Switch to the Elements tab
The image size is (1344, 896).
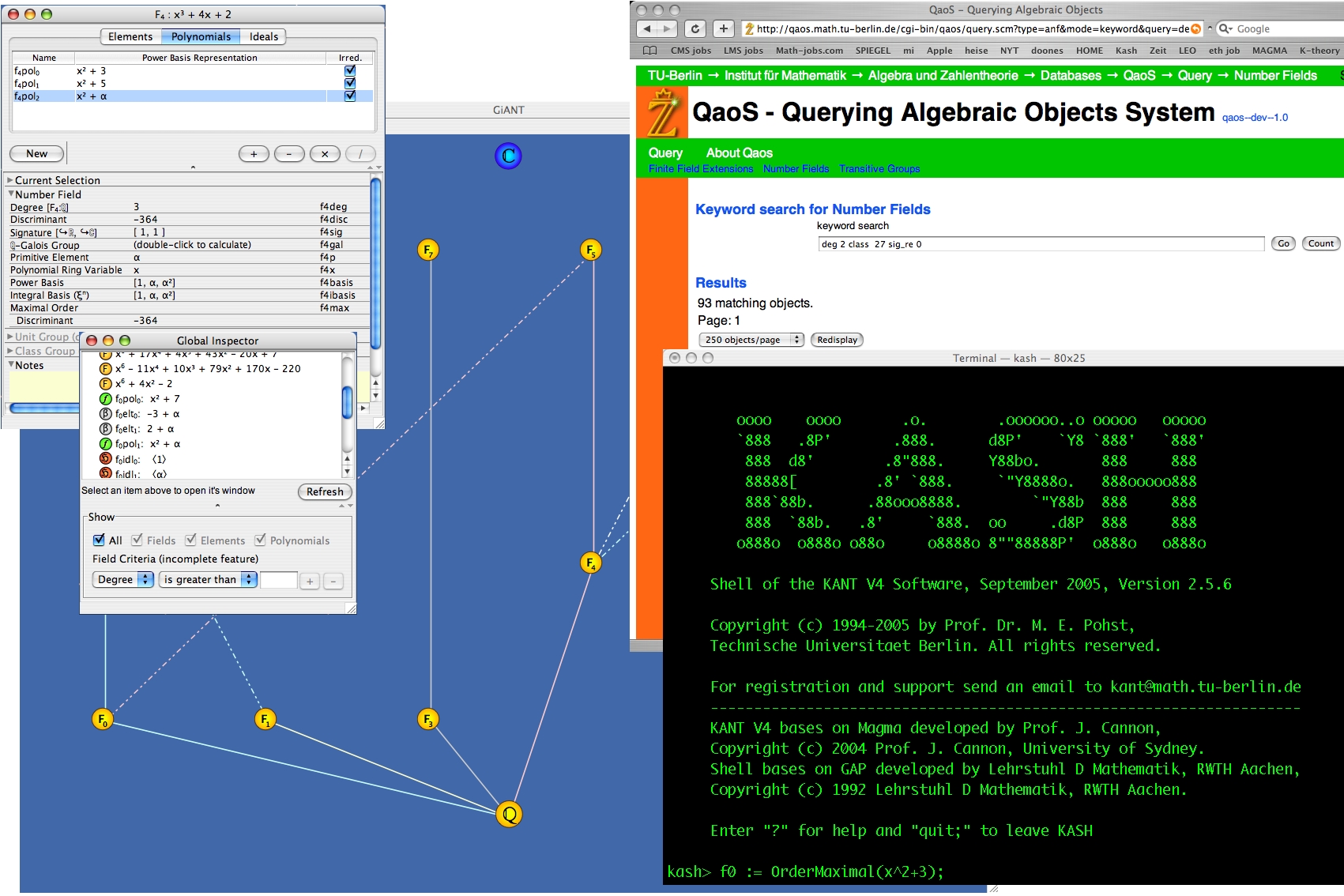130,36
